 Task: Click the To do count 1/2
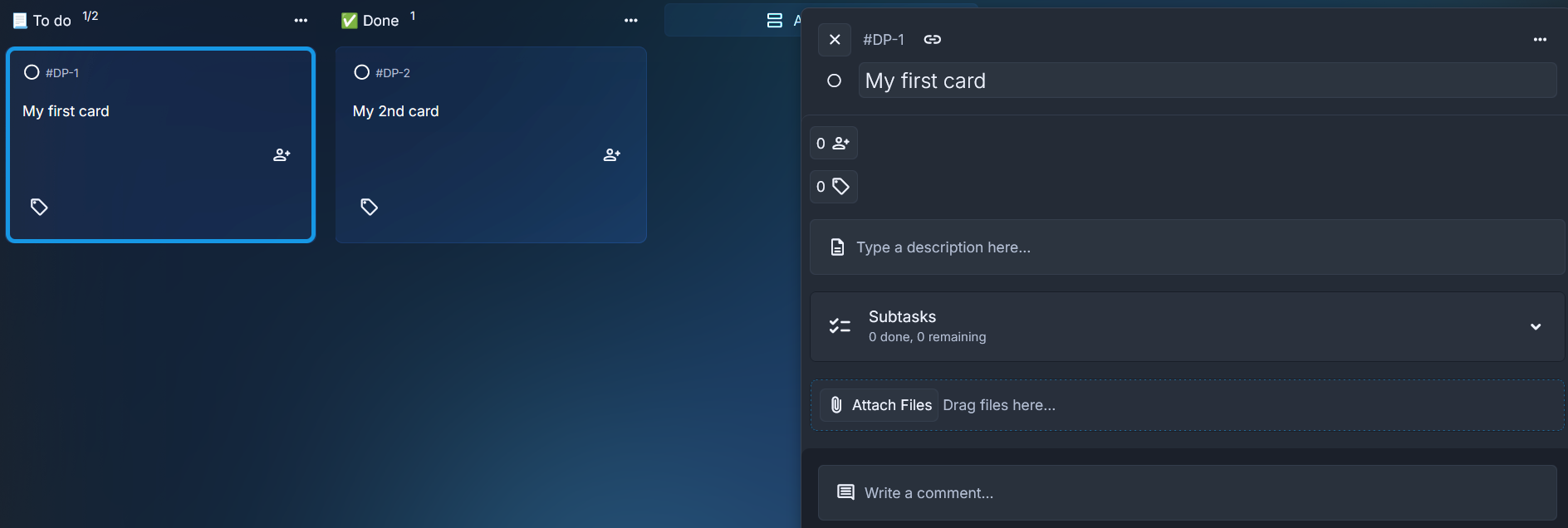coord(91,16)
